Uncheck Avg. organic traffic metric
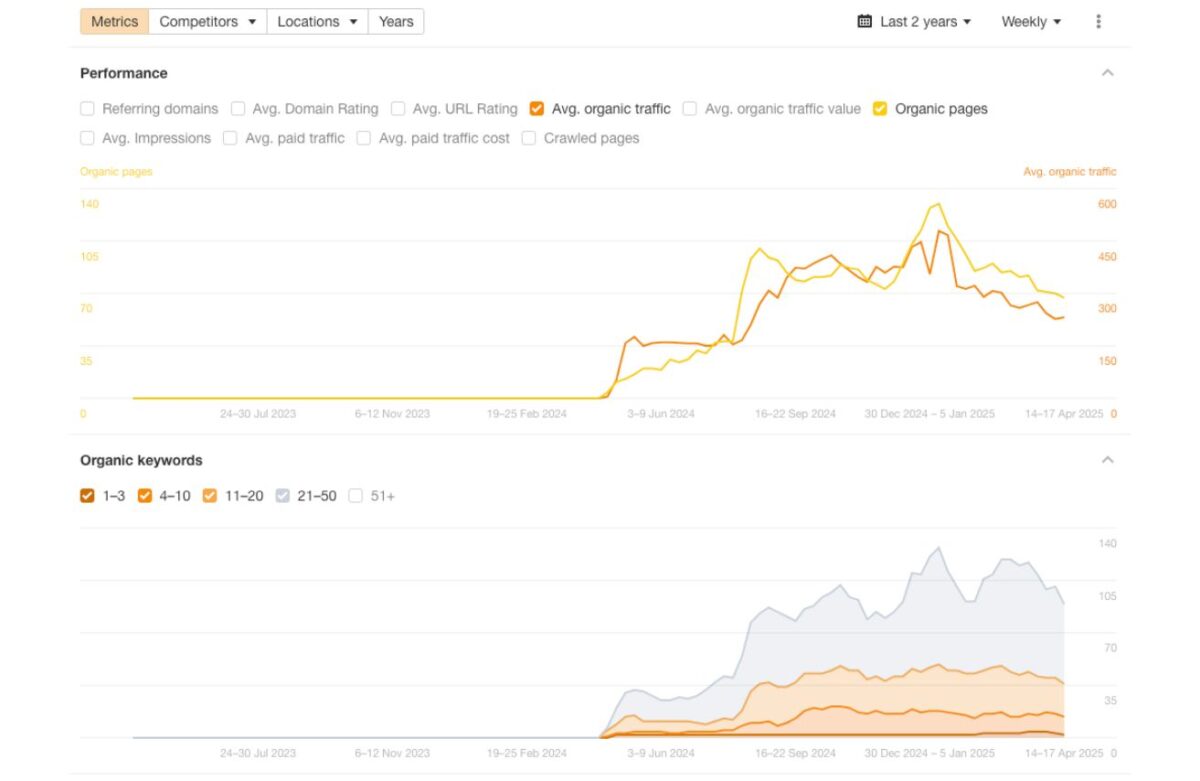This screenshot has width=1200, height=781. point(537,109)
